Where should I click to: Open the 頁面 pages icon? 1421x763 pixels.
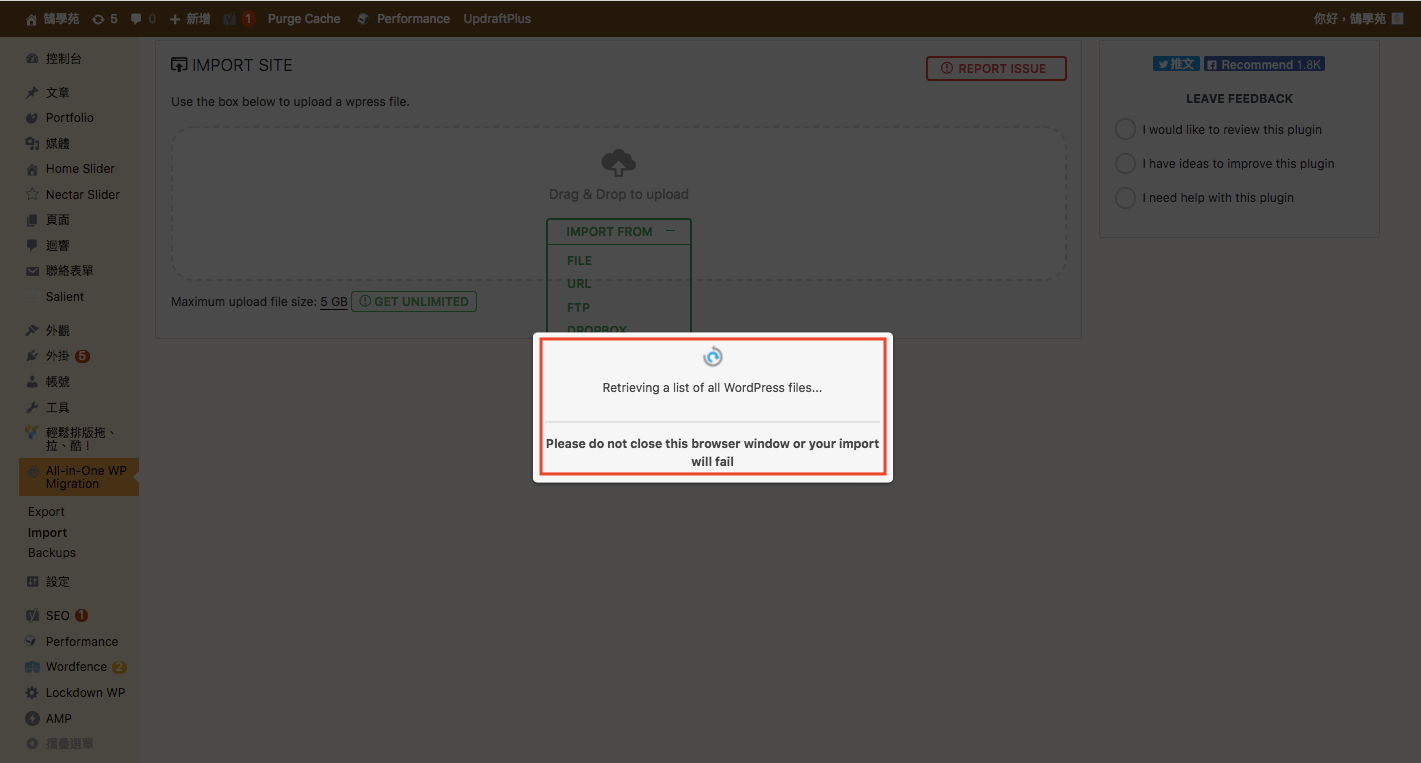click(x=32, y=220)
